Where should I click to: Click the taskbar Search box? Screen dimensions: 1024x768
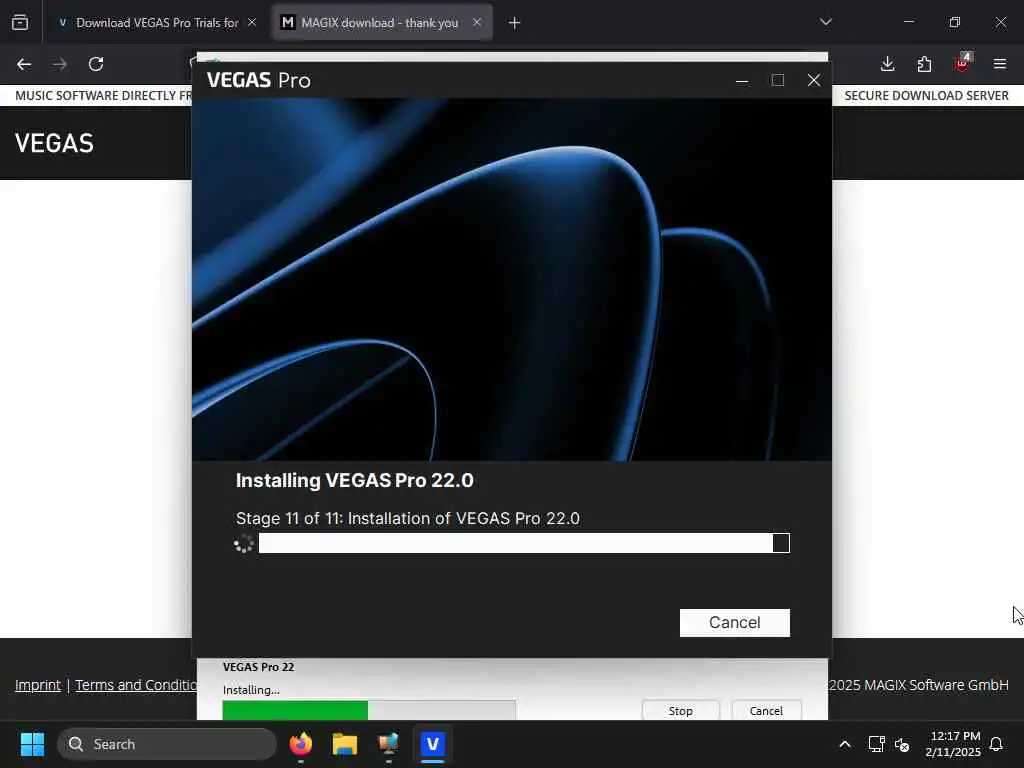tap(167, 744)
